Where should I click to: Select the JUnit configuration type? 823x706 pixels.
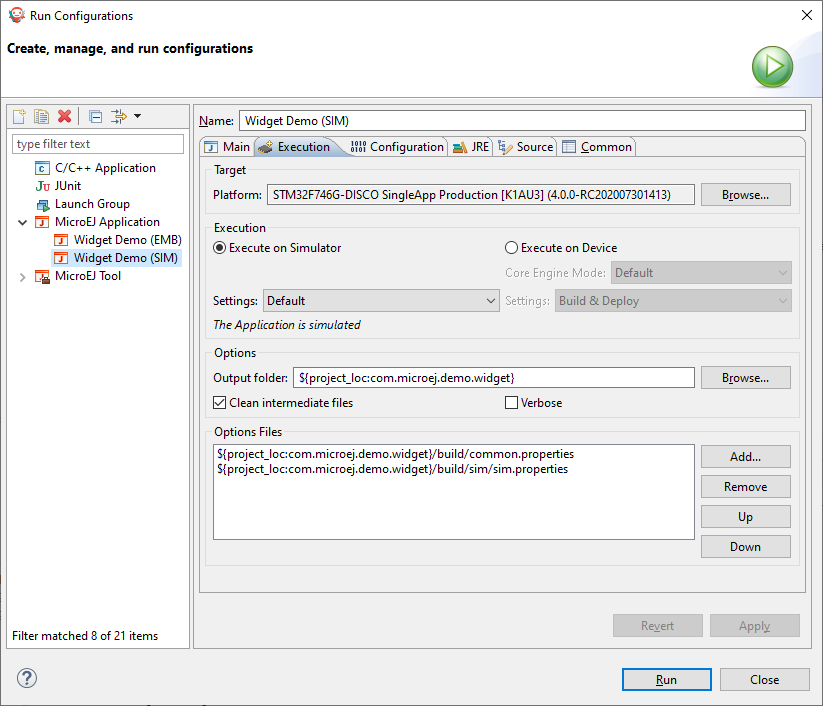click(69, 186)
